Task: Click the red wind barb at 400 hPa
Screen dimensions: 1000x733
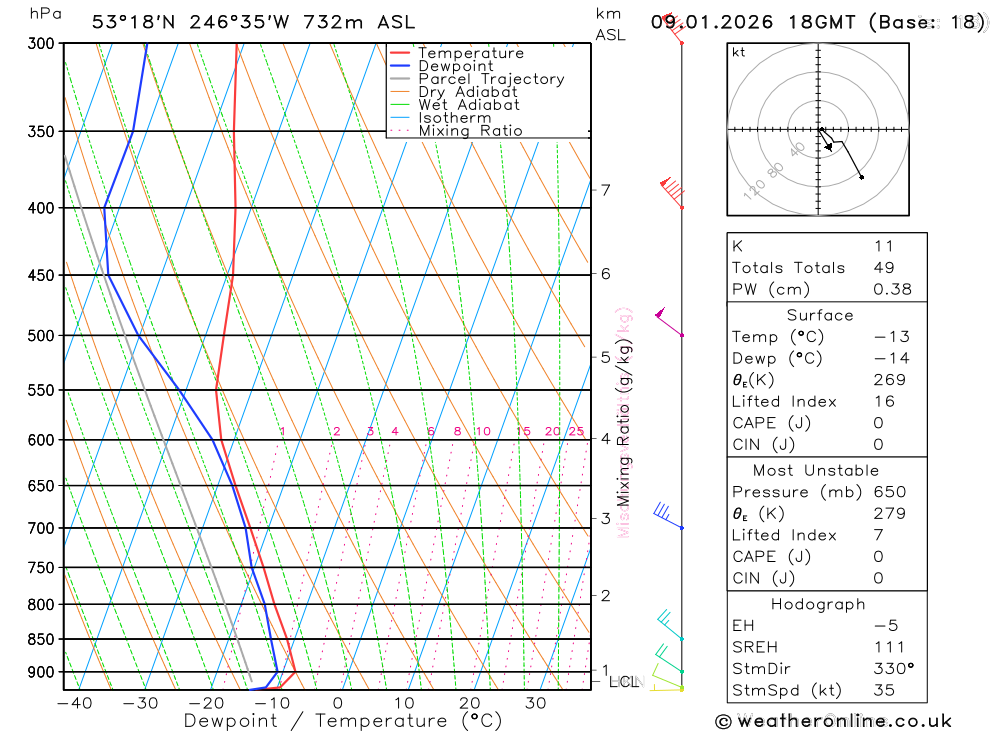Action: (672, 193)
